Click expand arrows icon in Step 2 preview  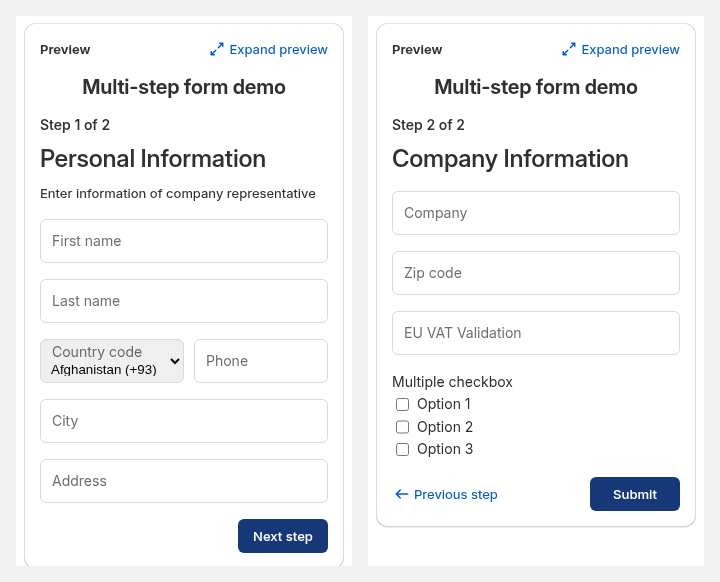point(569,50)
